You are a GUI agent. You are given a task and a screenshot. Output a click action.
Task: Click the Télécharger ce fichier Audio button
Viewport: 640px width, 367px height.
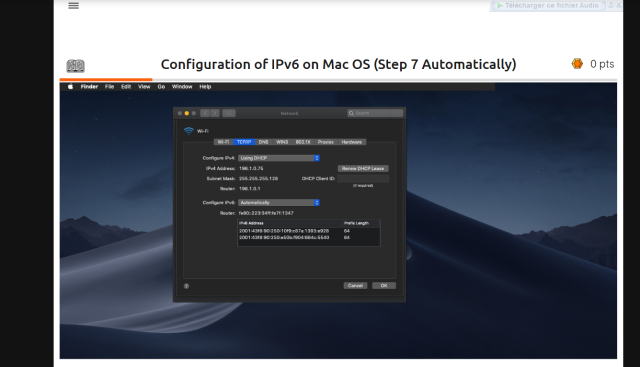click(x=548, y=5)
